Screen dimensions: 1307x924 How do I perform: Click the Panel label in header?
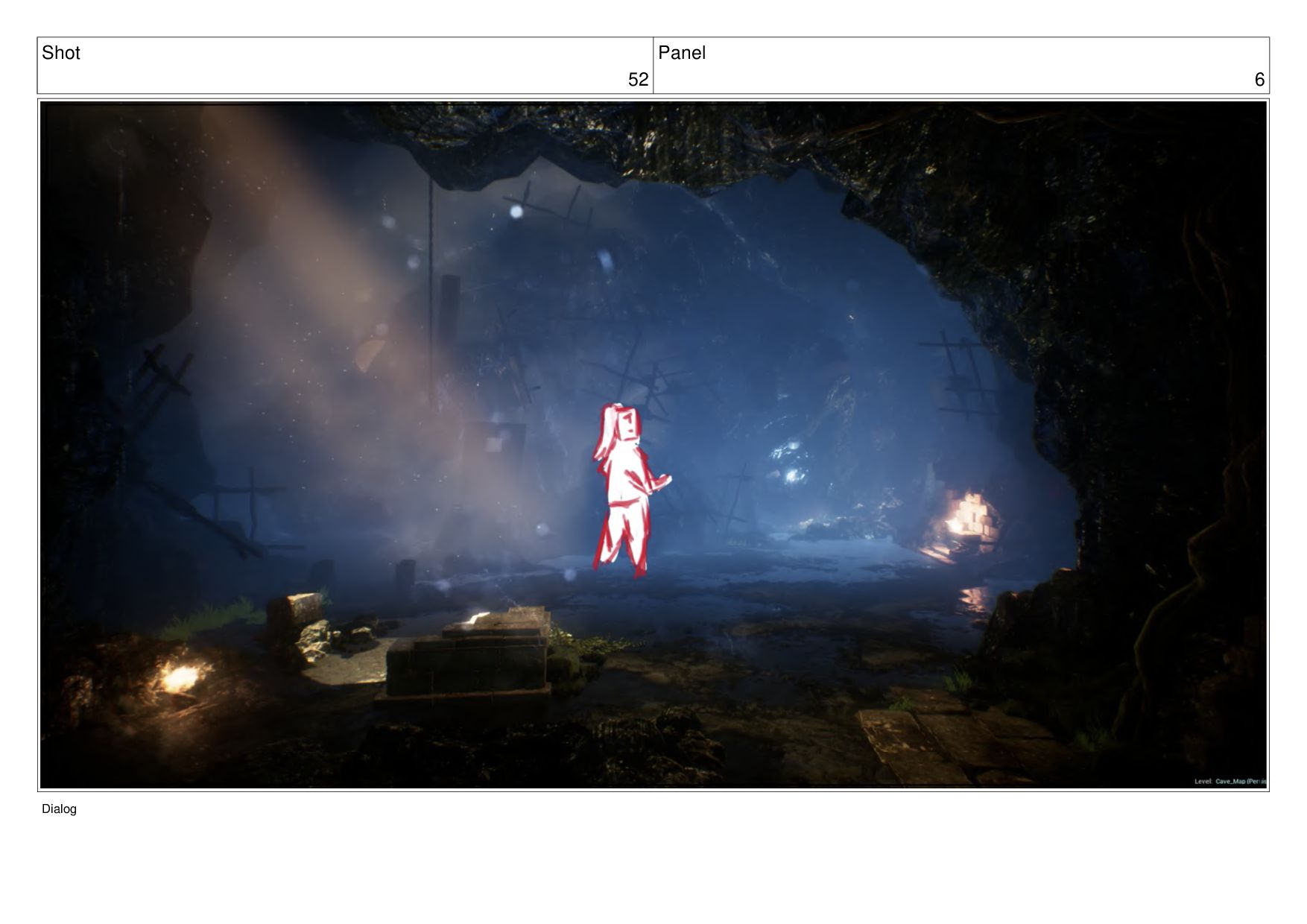pos(681,53)
